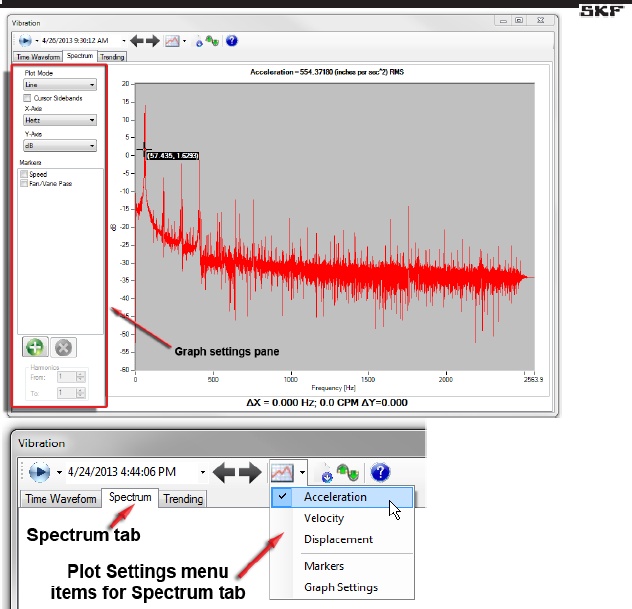The image size is (632, 609).
Task: Choose Graph Settings in the Plot Settings menu
Action: (x=339, y=587)
